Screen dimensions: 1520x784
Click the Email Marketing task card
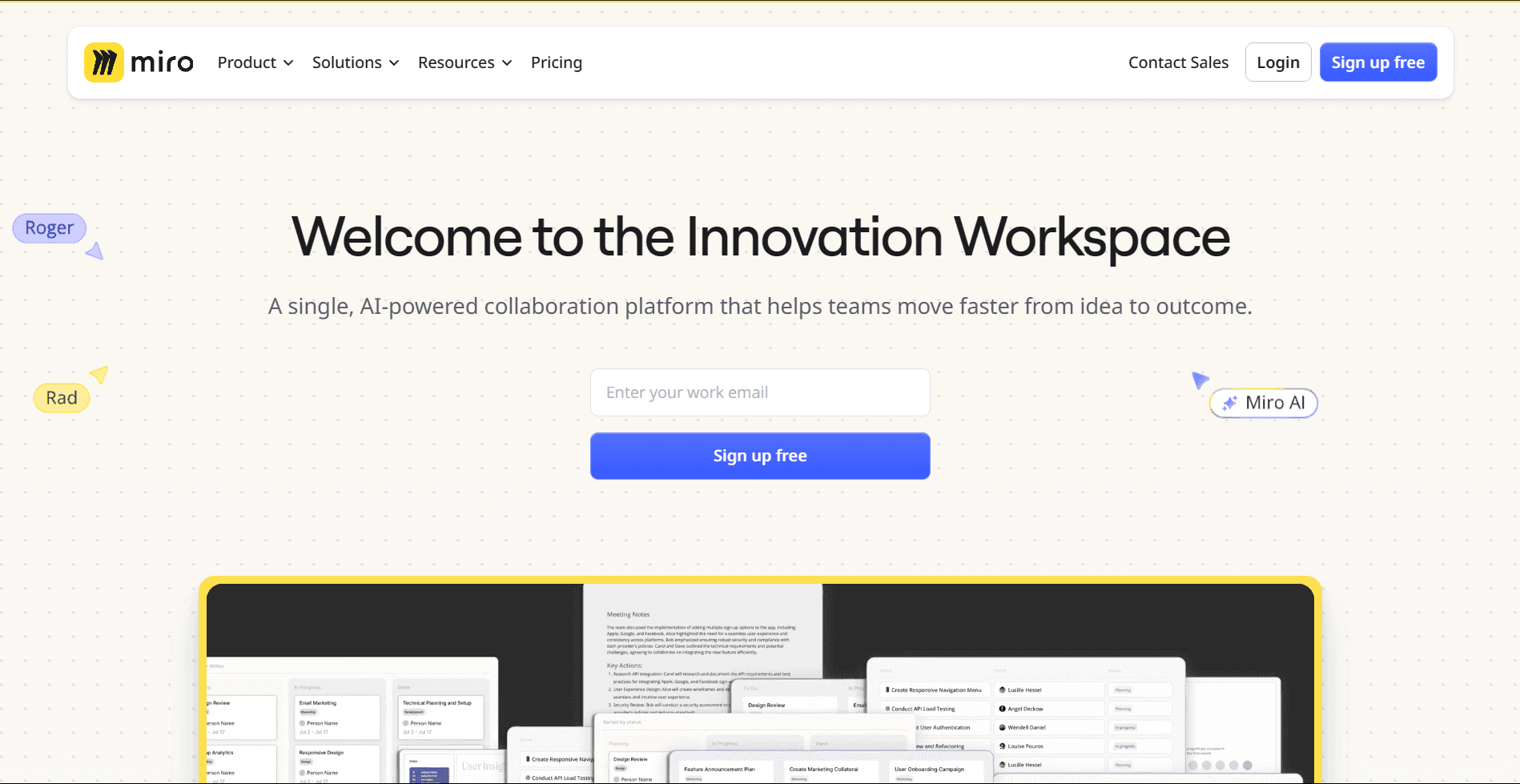point(336,717)
